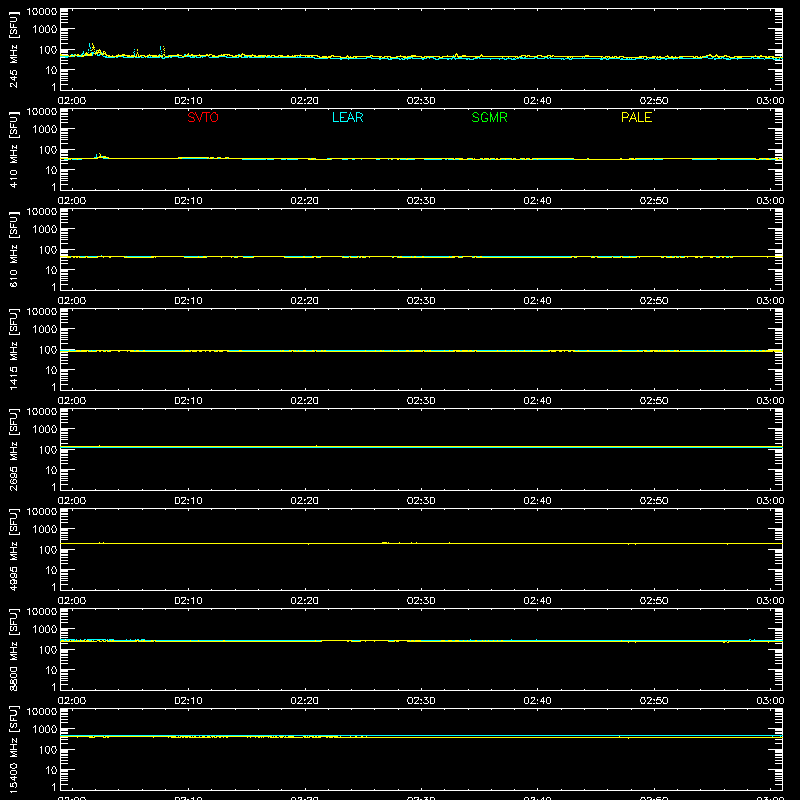Click the 15400 MHz [SFU] axis label
Image resolution: width=800 pixels, height=800 pixels.
point(13,749)
